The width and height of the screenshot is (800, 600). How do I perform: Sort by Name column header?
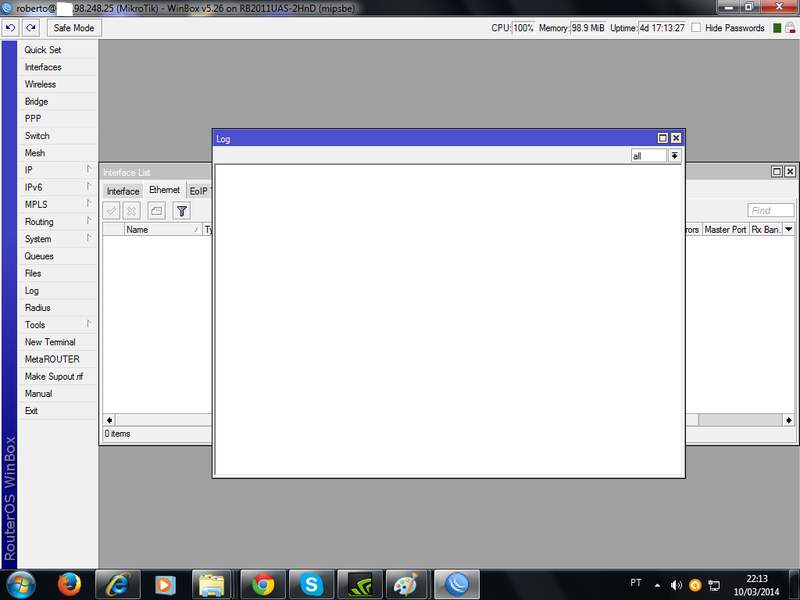[163, 230]
